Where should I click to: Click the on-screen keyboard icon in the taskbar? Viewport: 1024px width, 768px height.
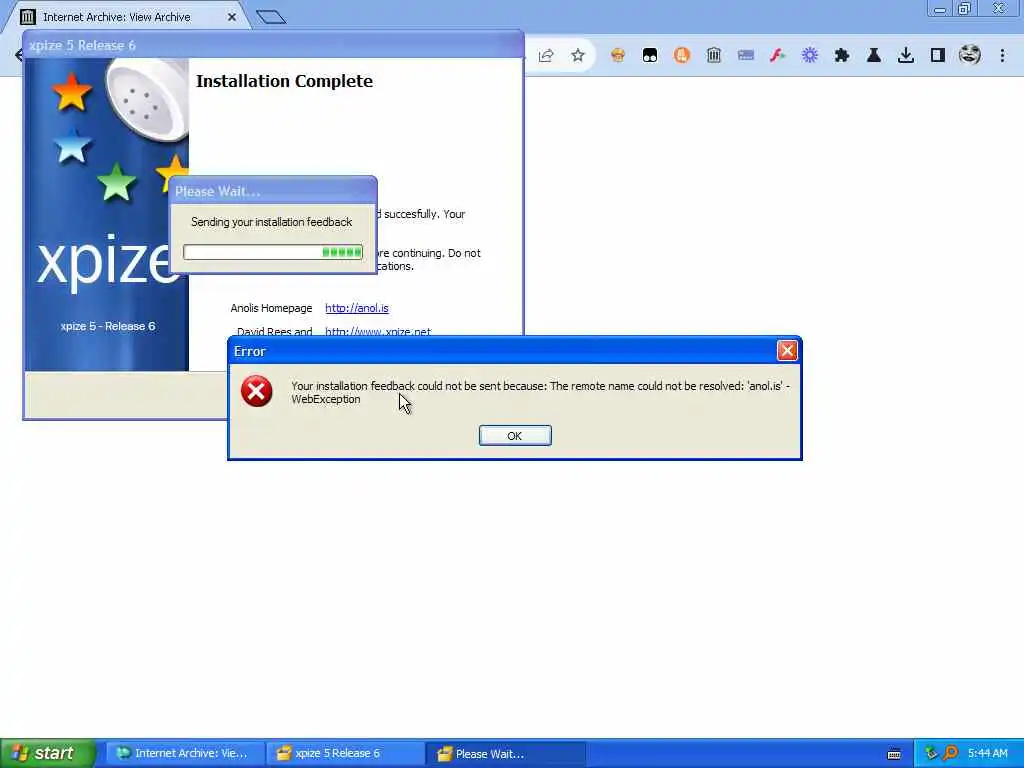[894, 754]
